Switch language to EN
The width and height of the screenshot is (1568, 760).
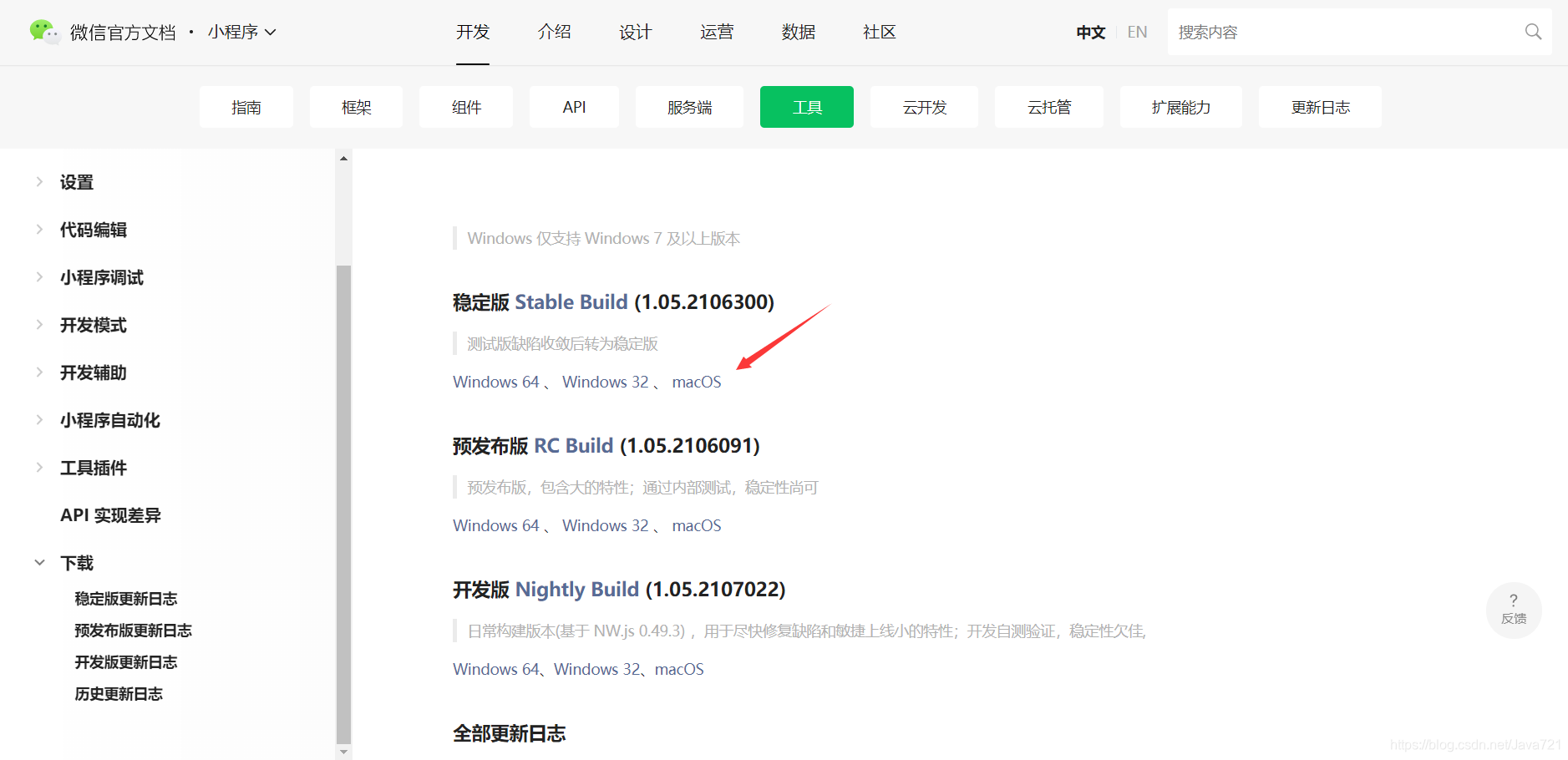[x=1137, y=32]
